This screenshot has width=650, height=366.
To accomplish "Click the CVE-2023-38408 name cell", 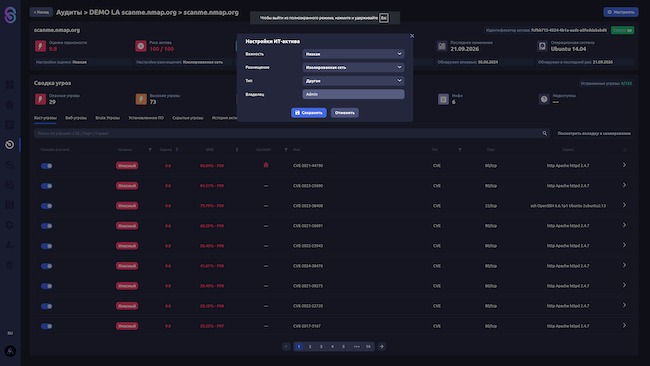I will (308, 206).
